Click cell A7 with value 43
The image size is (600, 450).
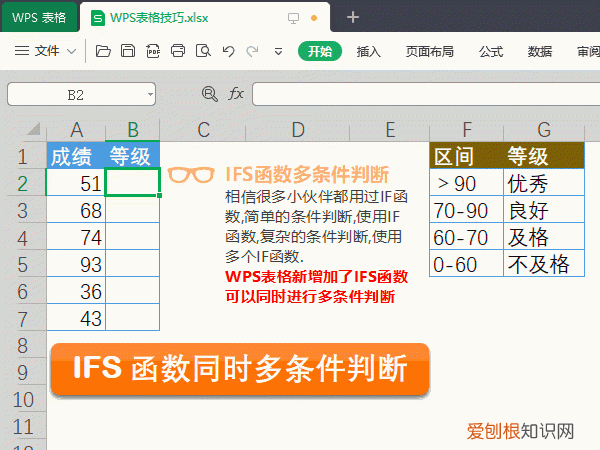pyautogui.click(x=76, y=318)
